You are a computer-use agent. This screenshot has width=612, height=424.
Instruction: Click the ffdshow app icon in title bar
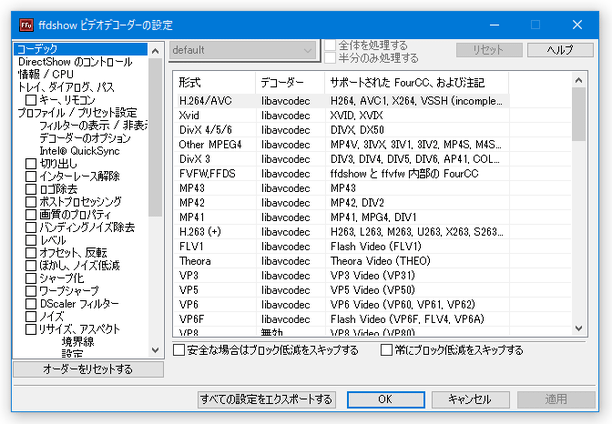click(27, 25)
